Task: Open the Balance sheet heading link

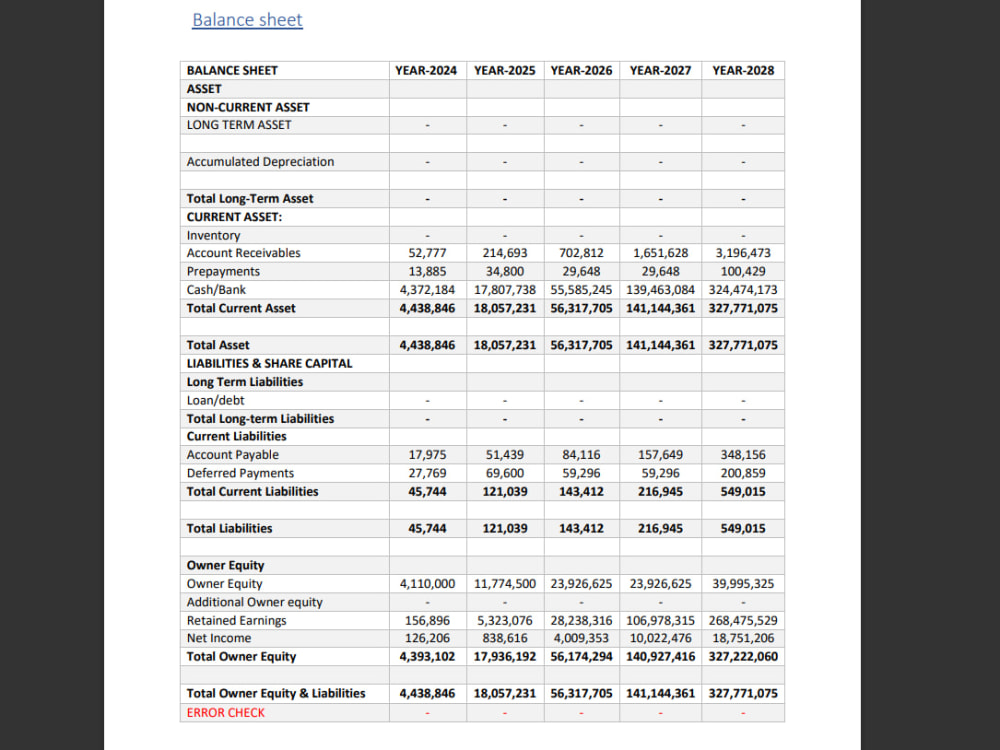Action: point(247,20)
